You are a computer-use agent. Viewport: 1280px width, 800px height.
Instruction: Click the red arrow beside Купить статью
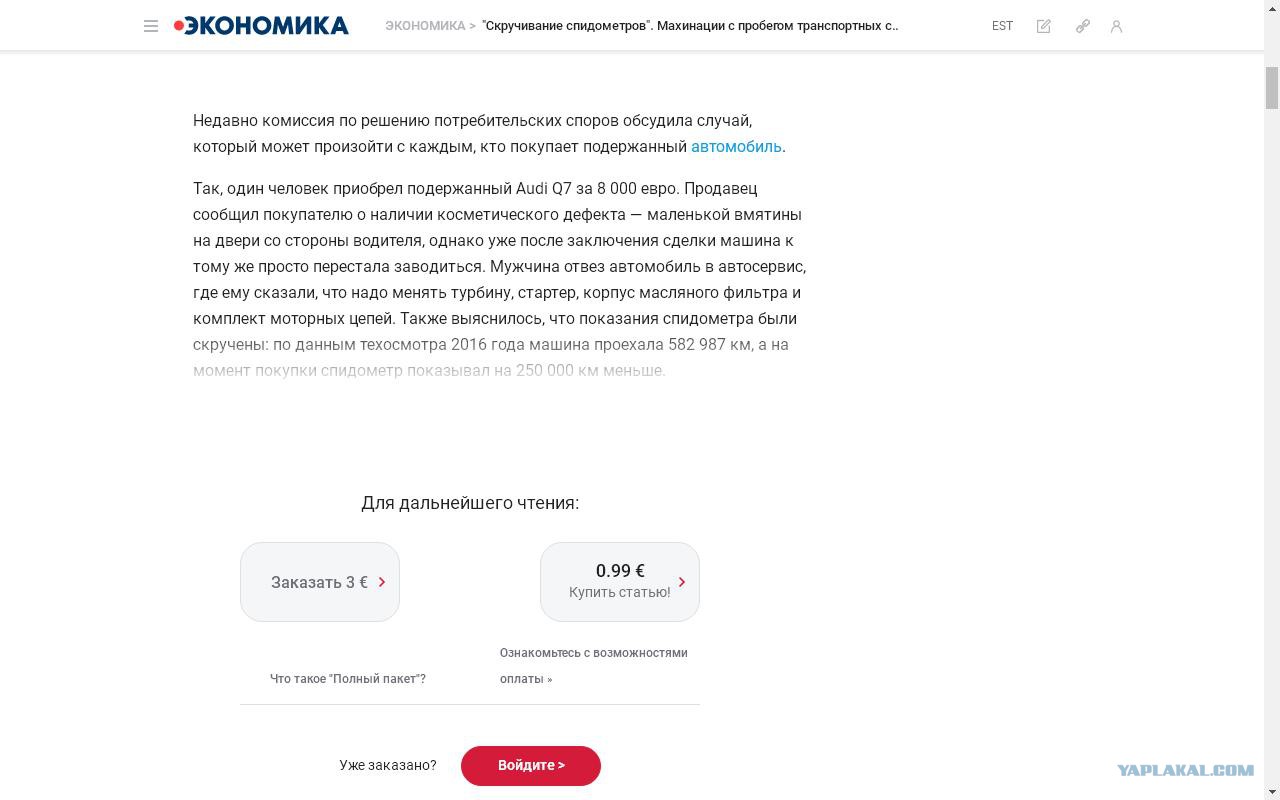point(682,582)
